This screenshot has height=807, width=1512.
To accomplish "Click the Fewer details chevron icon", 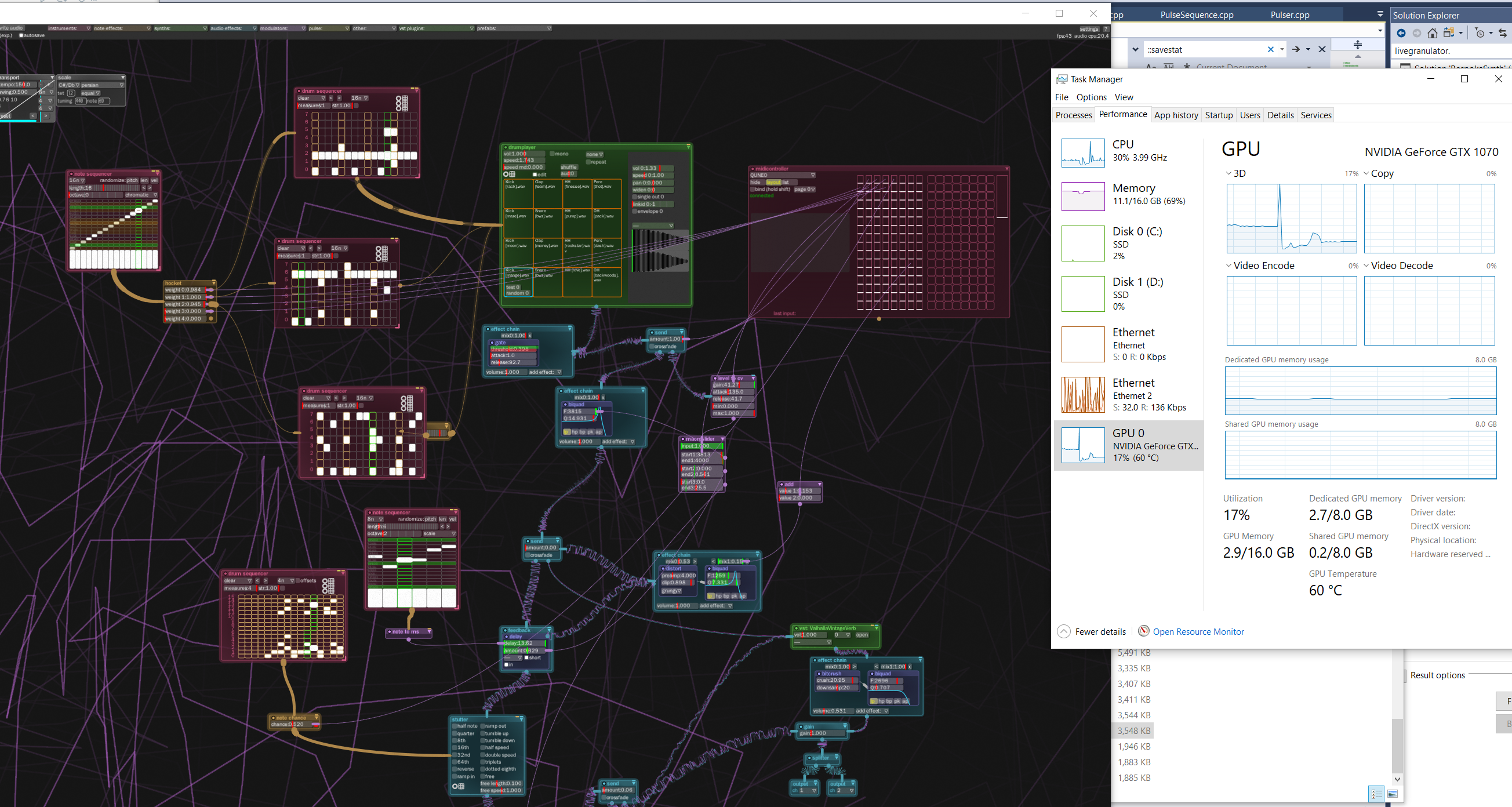I will [1064, 631].
